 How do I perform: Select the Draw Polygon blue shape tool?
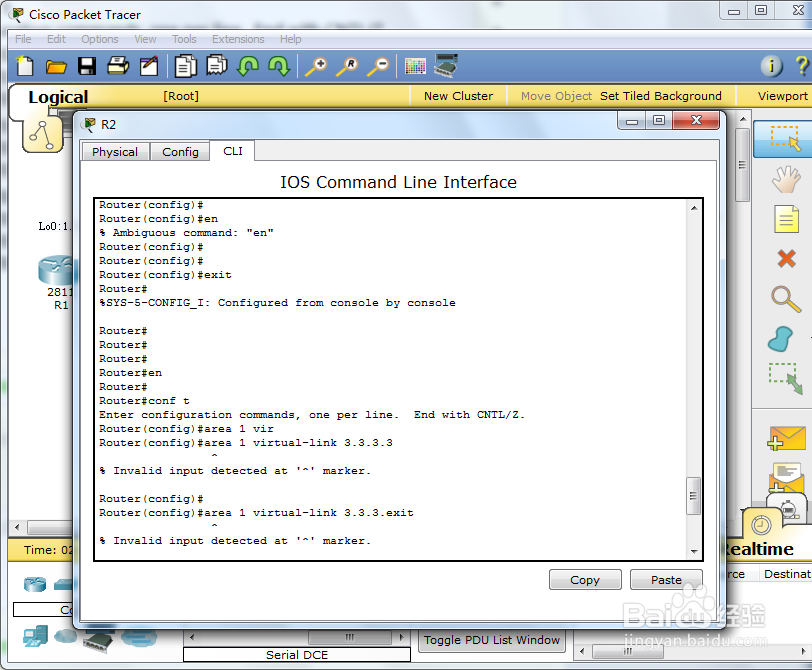[781, 339]
